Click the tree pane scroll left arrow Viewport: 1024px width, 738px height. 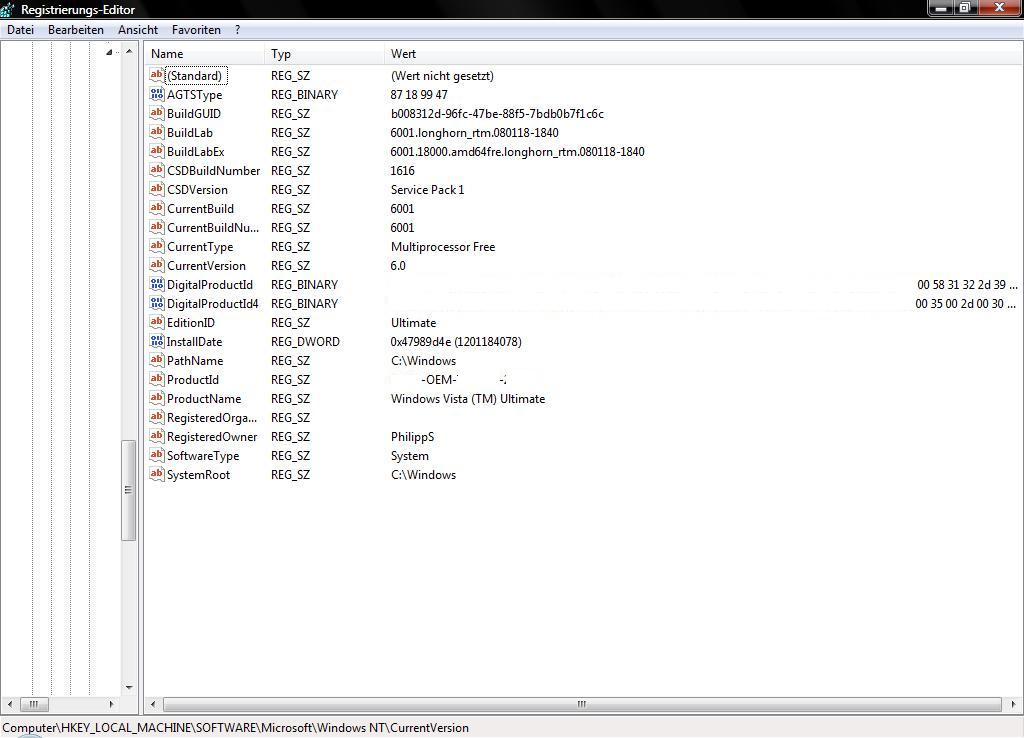(9, 704)
